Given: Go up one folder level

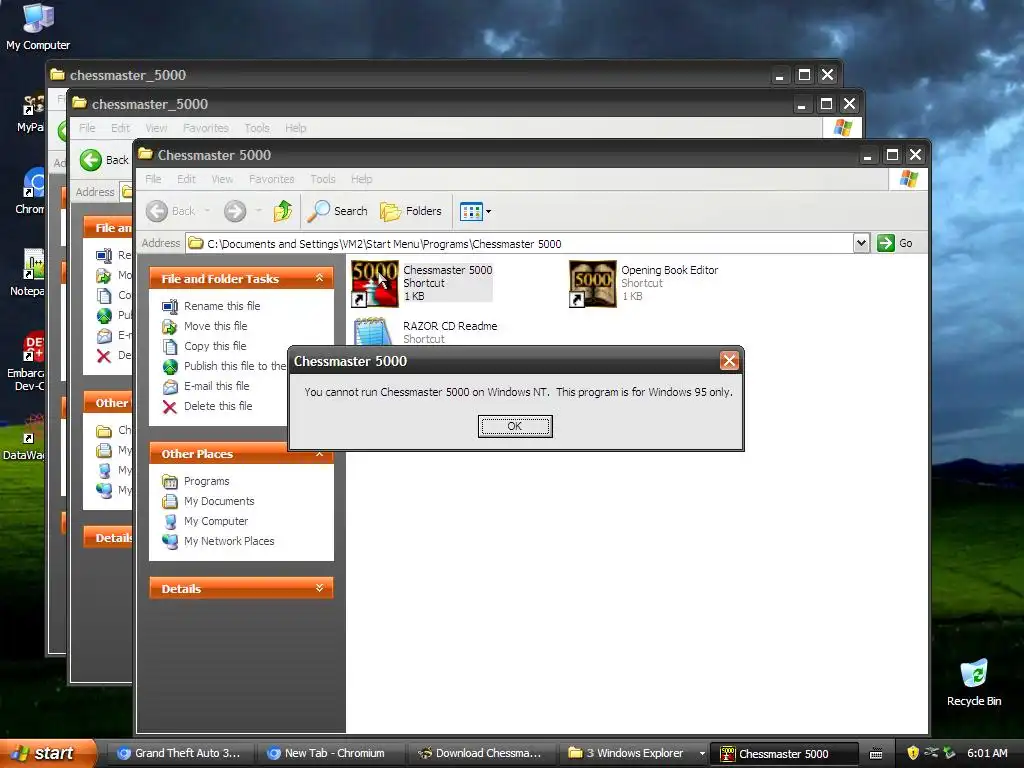Looking at the screenshot, I should click(x=283, y=211).
